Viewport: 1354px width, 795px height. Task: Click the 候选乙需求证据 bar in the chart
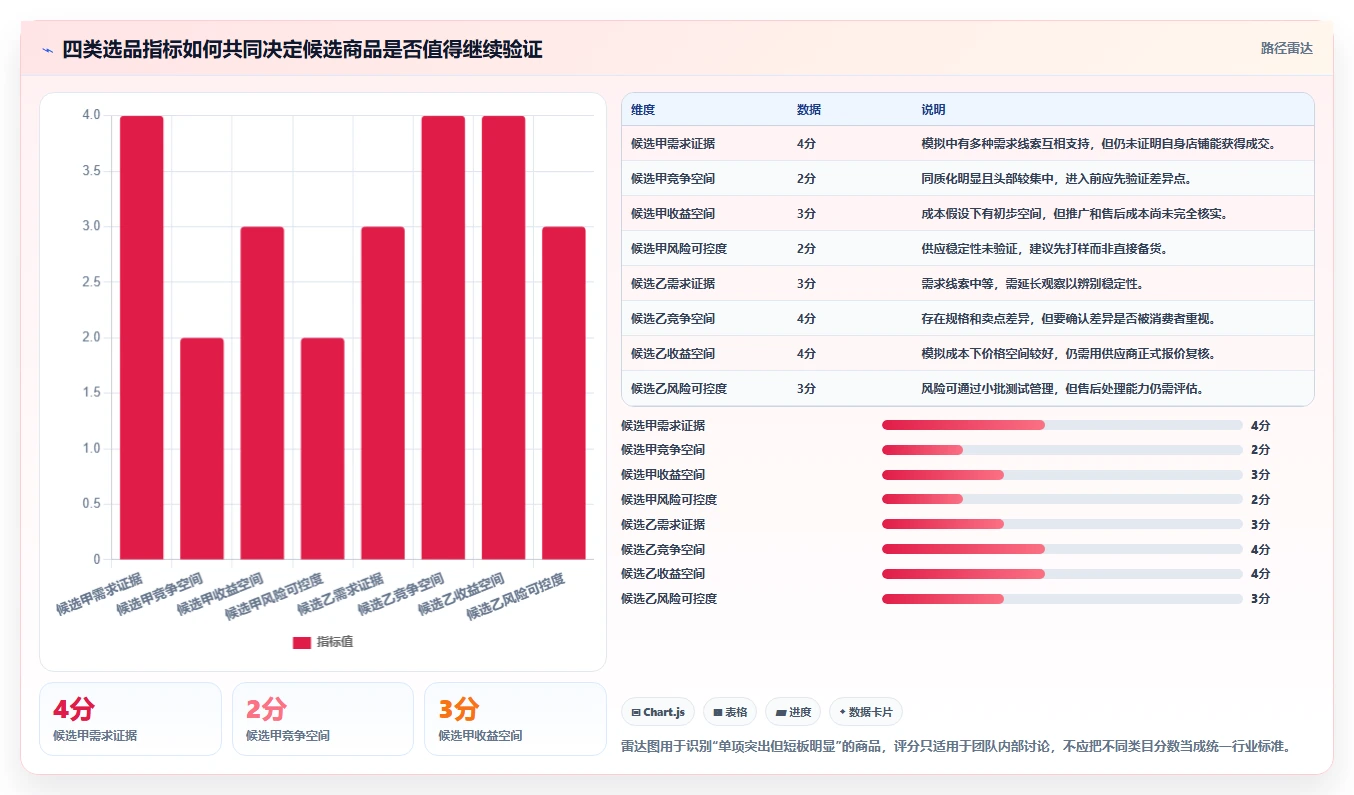tap(383, 393)
